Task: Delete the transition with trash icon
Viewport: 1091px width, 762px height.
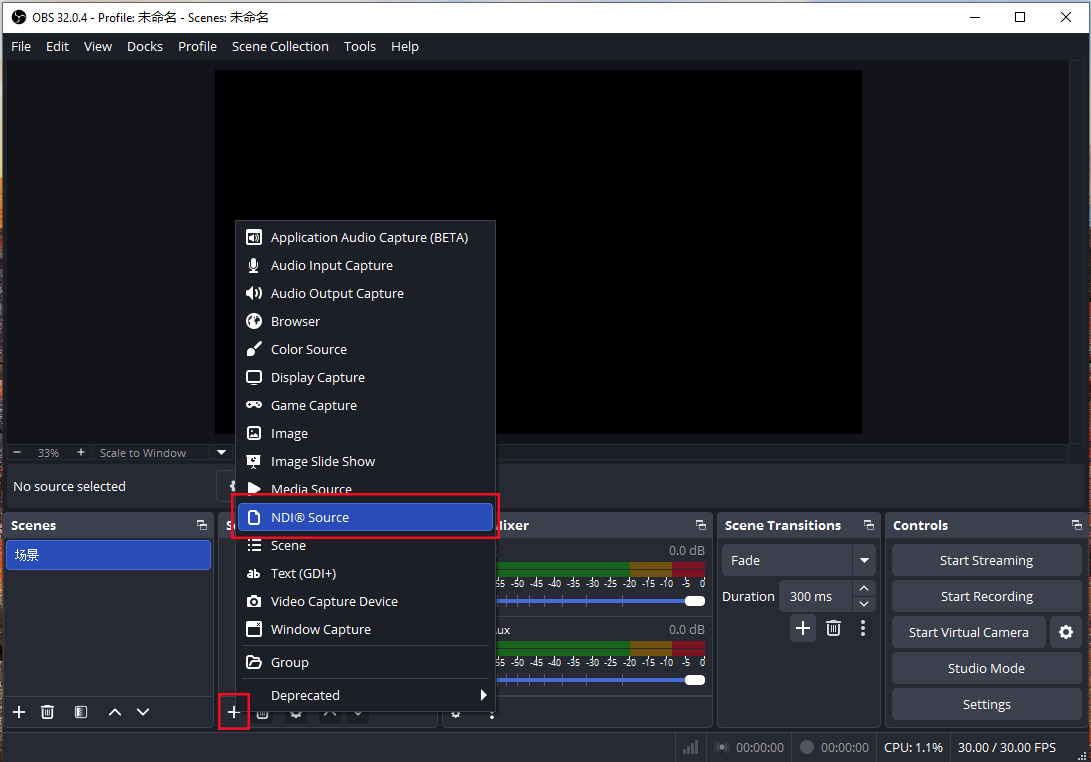Action: [833, 628]
